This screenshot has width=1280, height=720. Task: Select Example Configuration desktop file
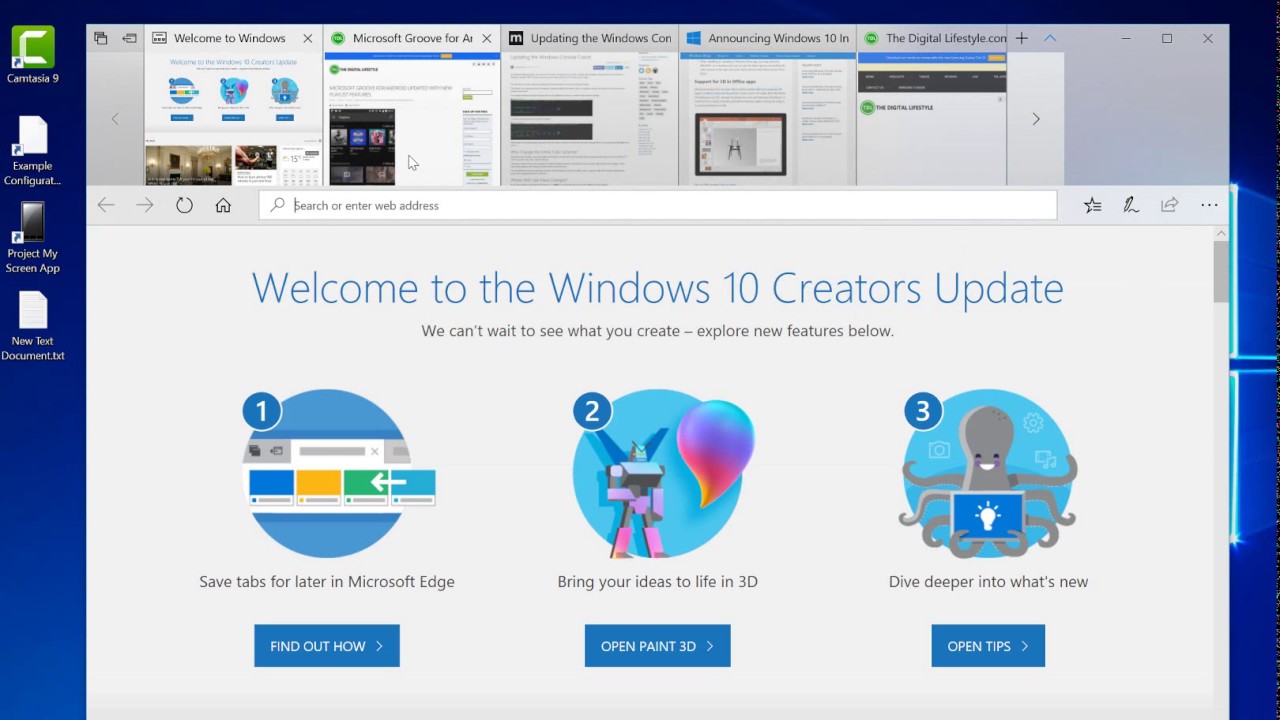33,152
